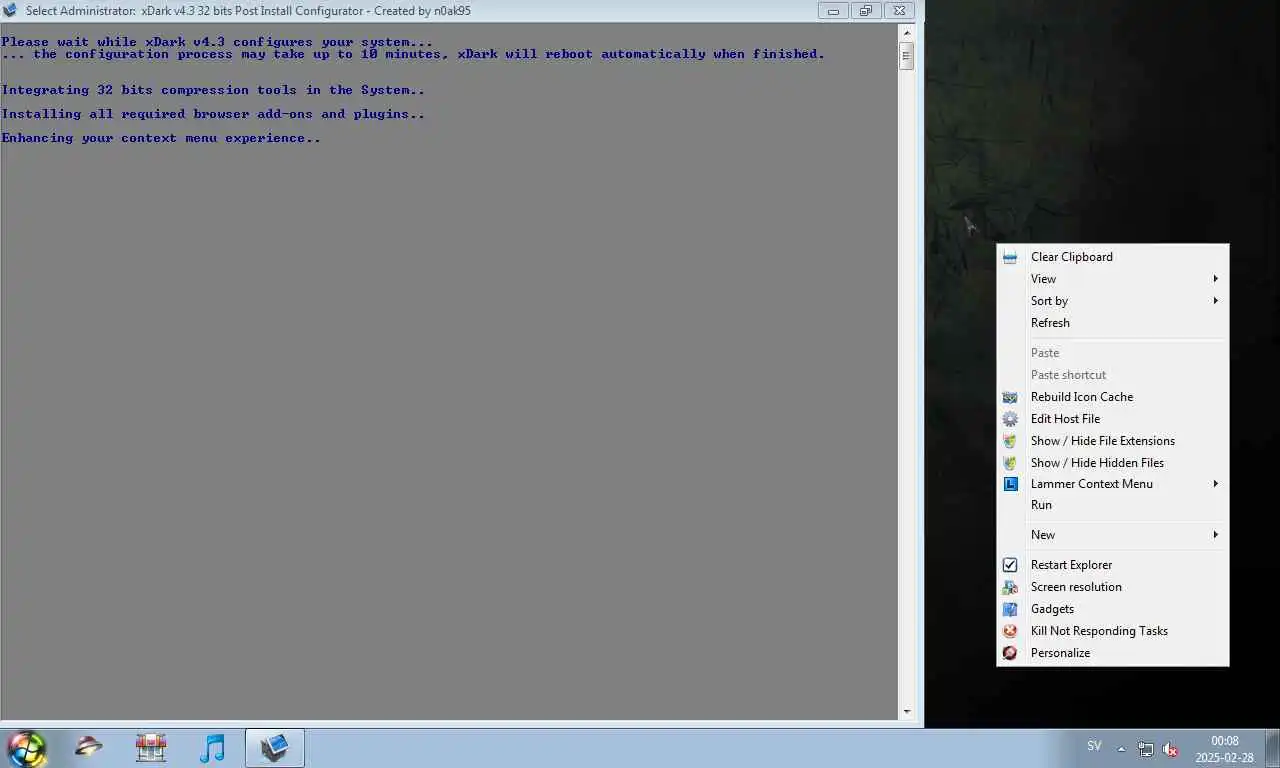Screen dimensions: 1280x768
Task: Choose Run from the context menu
Action: click(x=1113, y=505)
